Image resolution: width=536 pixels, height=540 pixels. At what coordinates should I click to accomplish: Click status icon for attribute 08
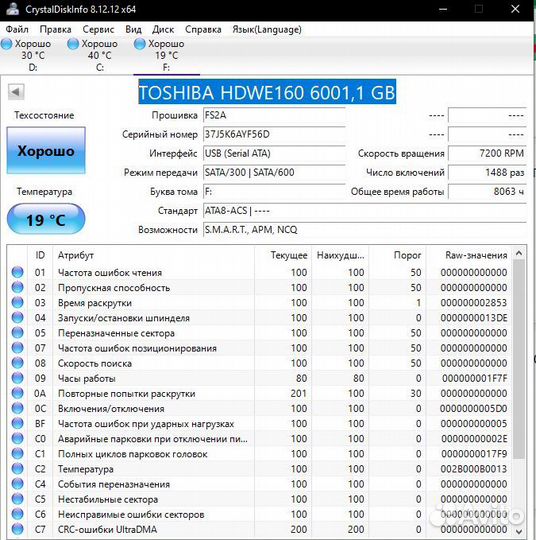tap(18, 363)
